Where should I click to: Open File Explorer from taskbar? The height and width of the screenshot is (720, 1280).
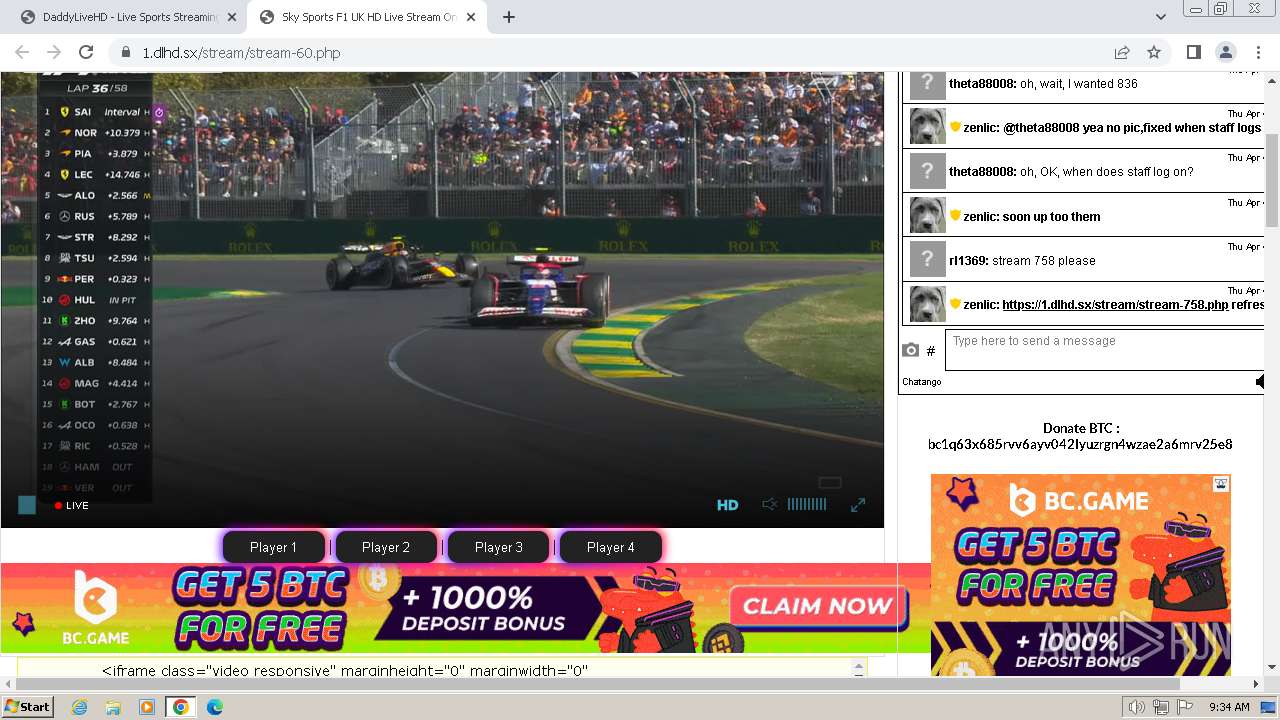[113, 707]
